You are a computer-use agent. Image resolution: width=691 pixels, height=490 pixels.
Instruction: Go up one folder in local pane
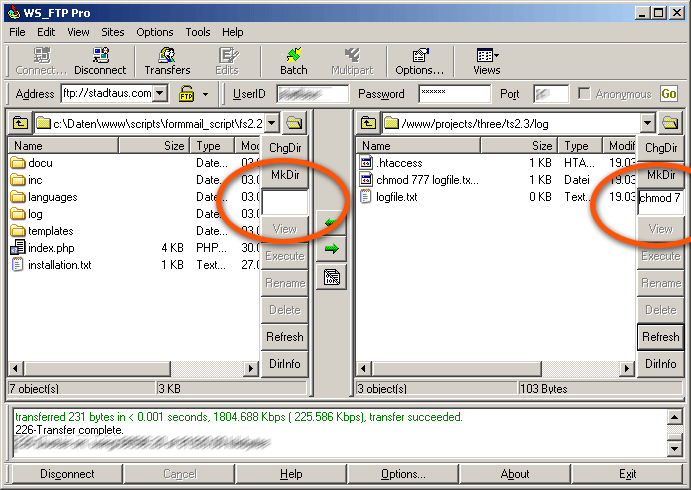20,123
